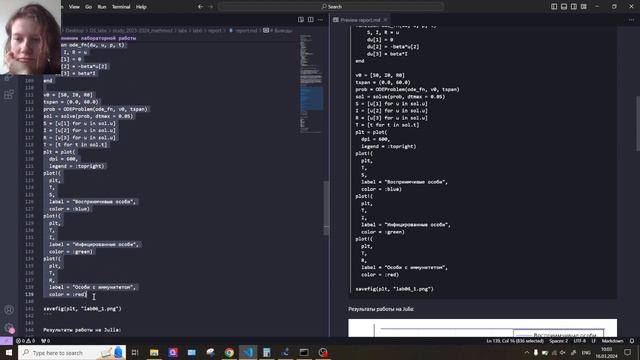640x360 pixels.
Task: Click the Выводы section breadcrumb
Action: click(x=279, y=30)
